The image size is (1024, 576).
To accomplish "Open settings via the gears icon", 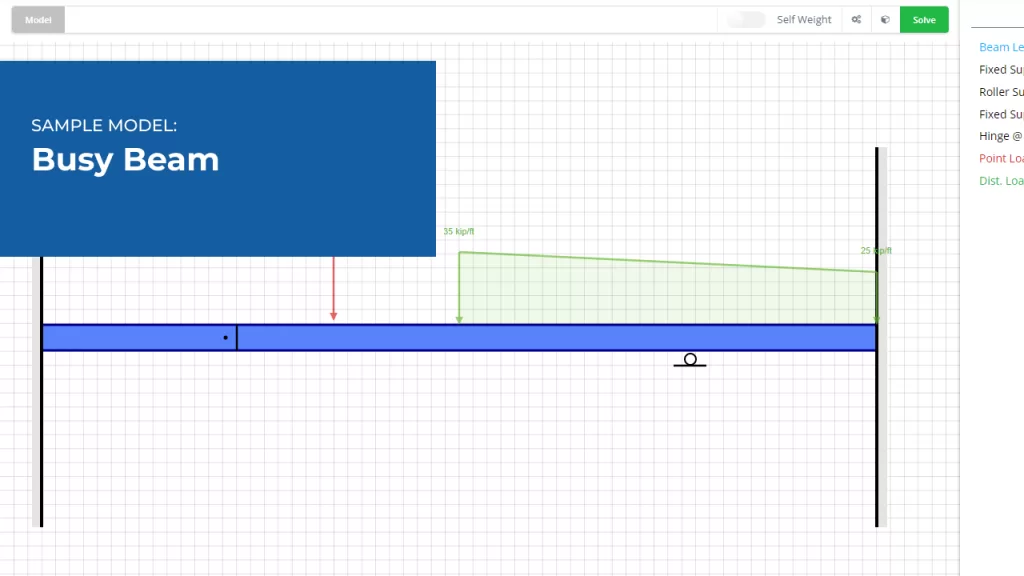I will click(857, 20).
